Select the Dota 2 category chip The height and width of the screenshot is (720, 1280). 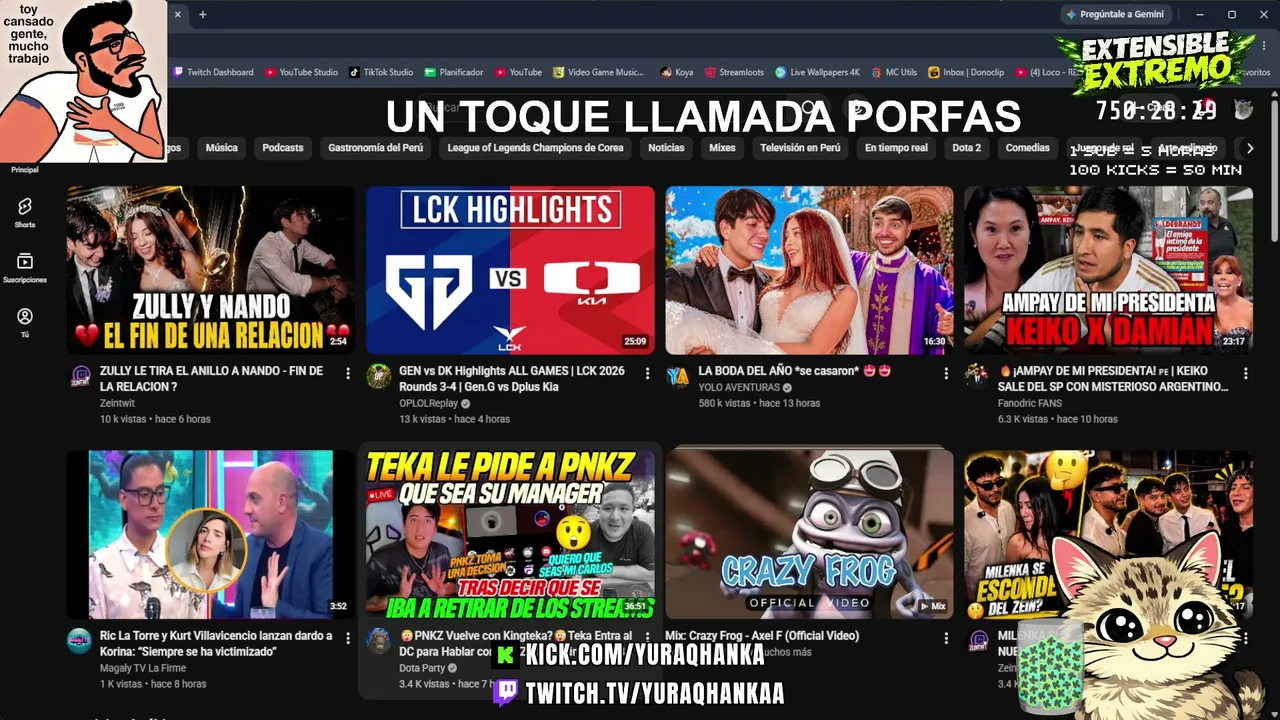(966, 148)
